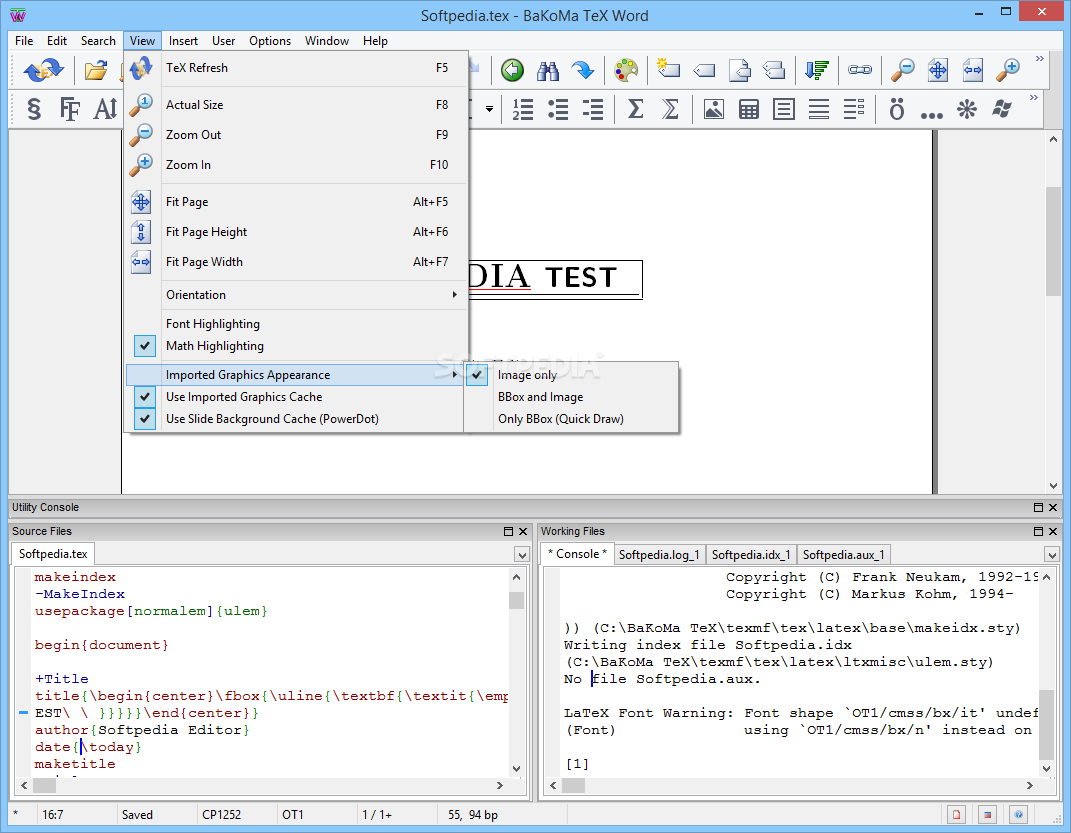Click the FF font icon
Image resolution: width=1071 pixels, height=833 pixels.
tap(70, 109)
